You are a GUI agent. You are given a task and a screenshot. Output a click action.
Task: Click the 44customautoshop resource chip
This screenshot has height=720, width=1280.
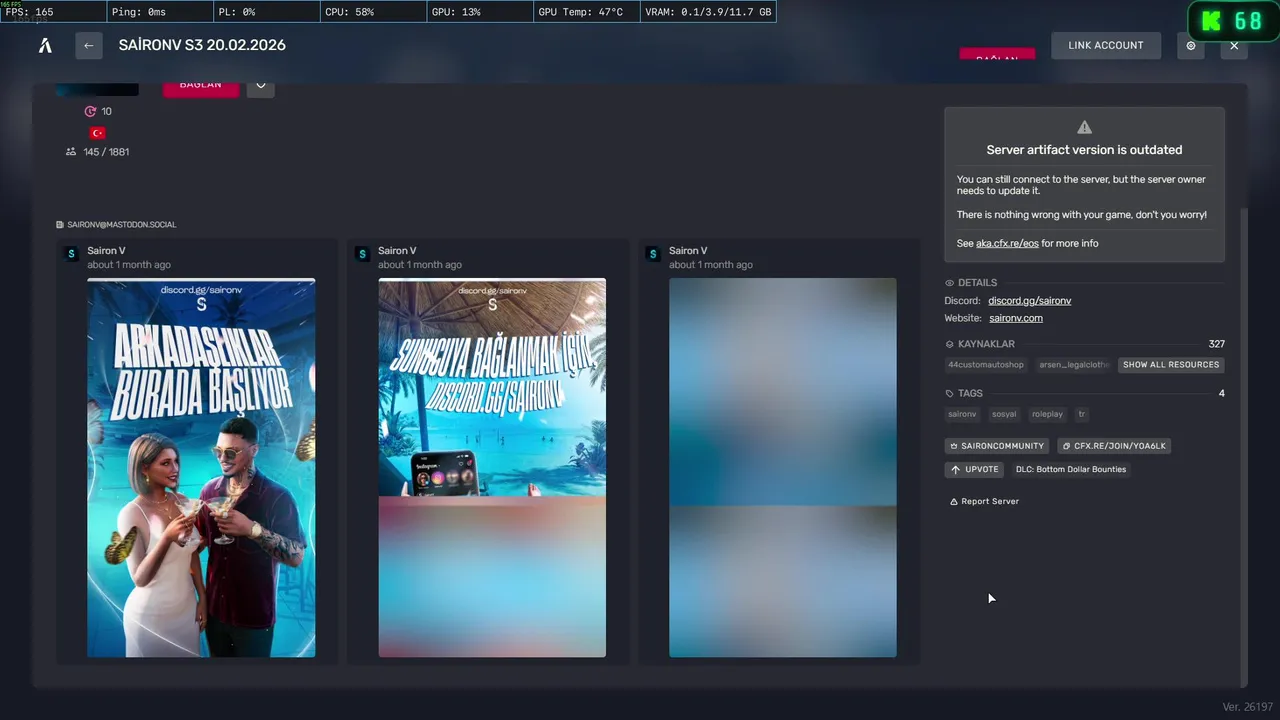(x=986, y=365)
